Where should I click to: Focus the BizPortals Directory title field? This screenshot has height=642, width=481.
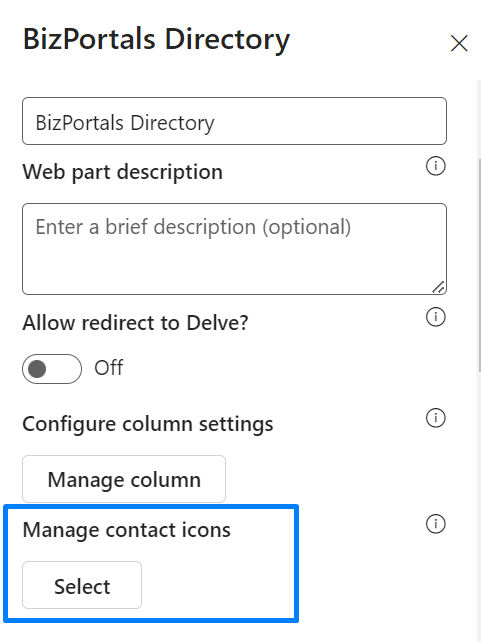[234, 121]
